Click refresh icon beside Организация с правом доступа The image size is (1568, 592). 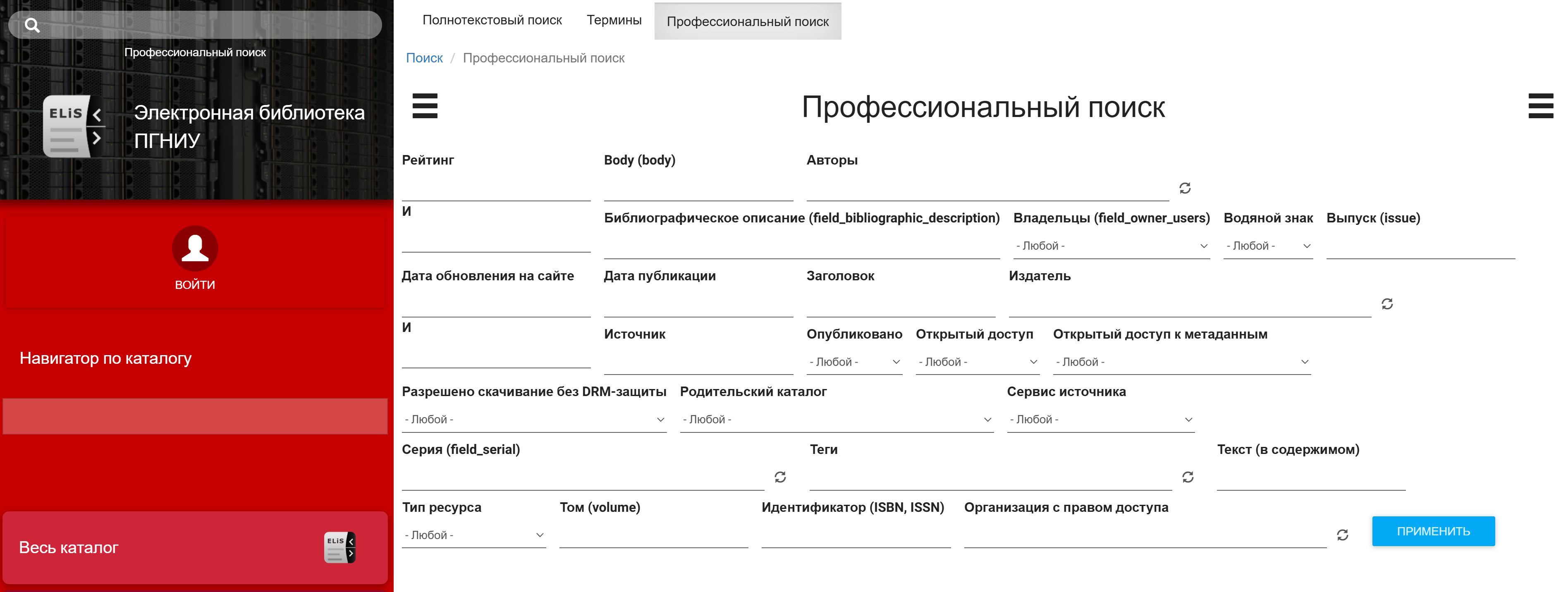tap(1342, 535)
